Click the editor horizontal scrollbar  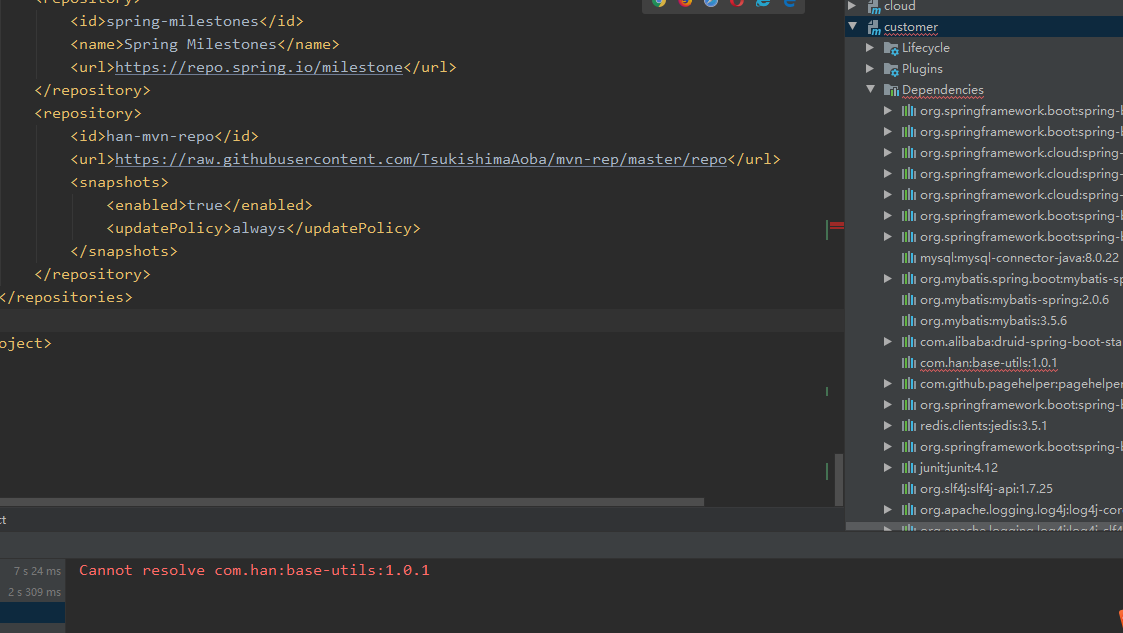[352, 502]
